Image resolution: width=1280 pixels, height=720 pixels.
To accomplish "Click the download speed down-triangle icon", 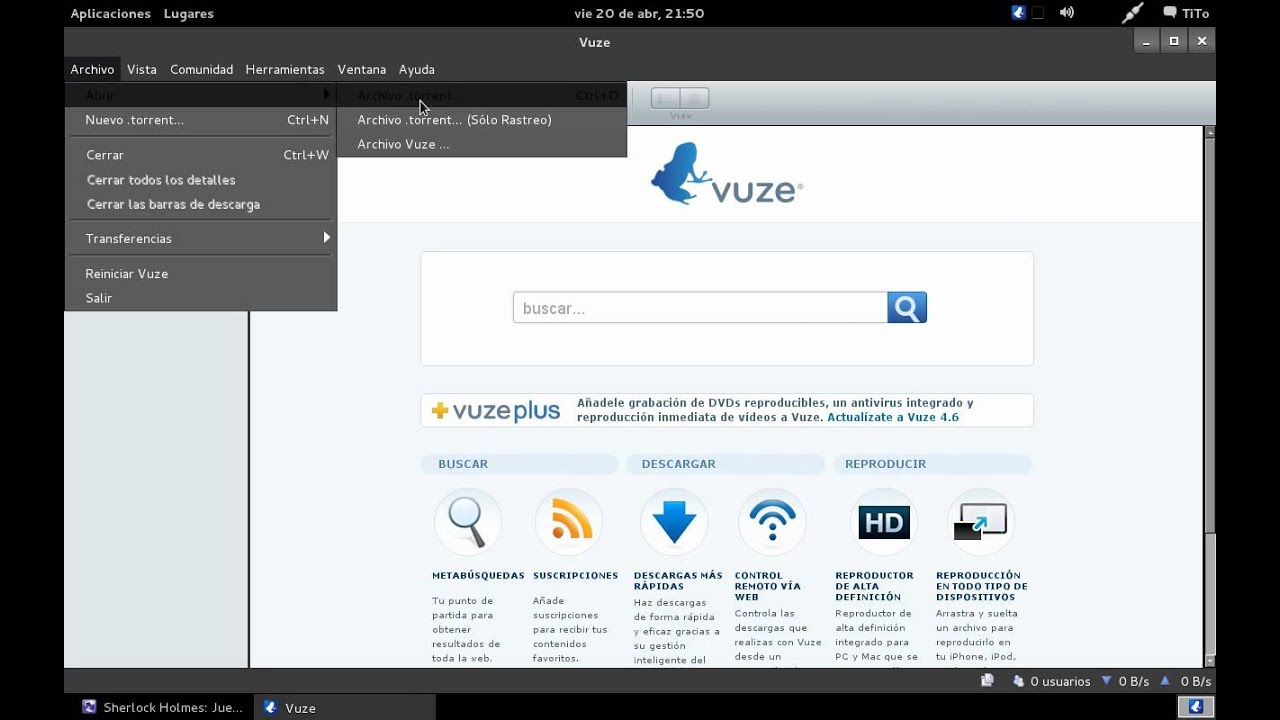I will click(x=1107, y=680).
